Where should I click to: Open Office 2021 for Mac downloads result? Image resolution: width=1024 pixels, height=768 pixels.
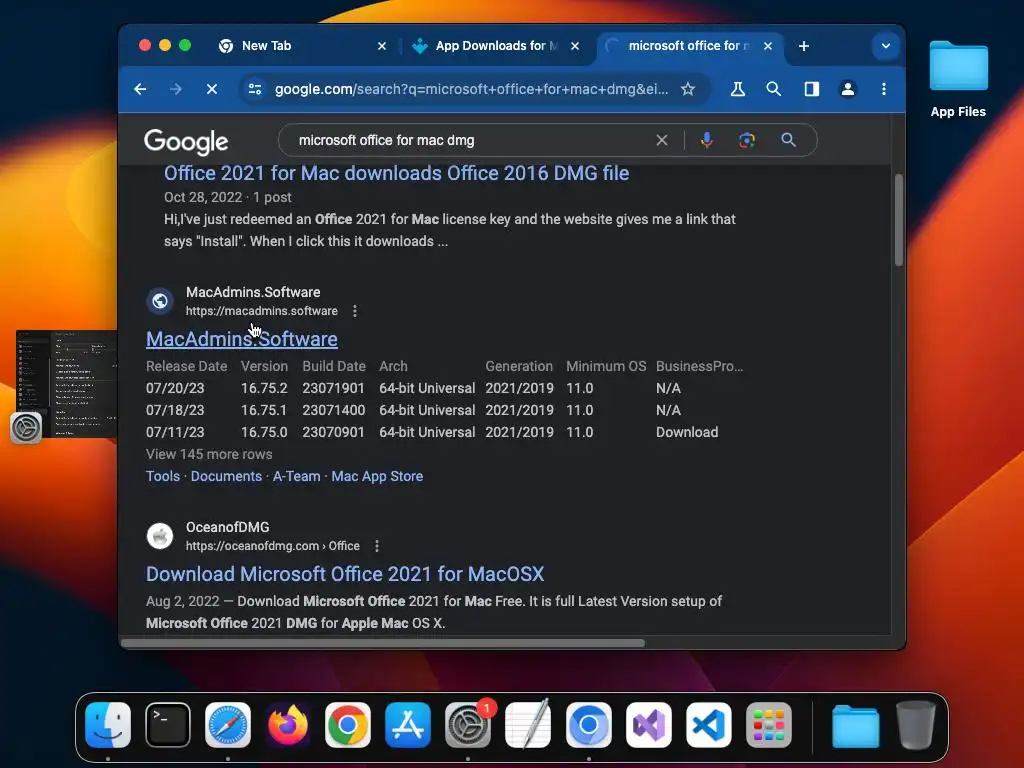pos(396,173)
